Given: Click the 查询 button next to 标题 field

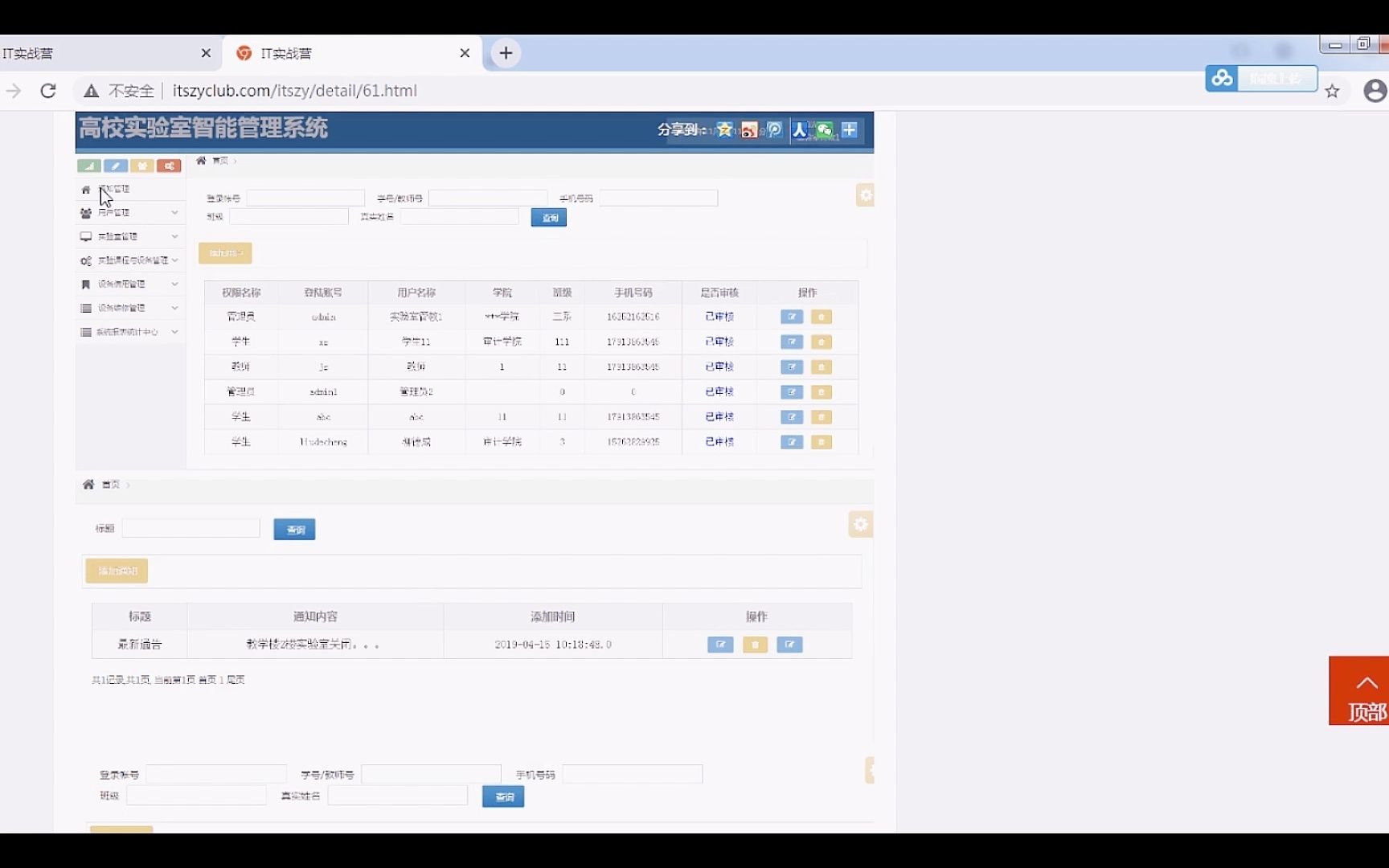Looking at the screenshot, I should coord(294,530).
